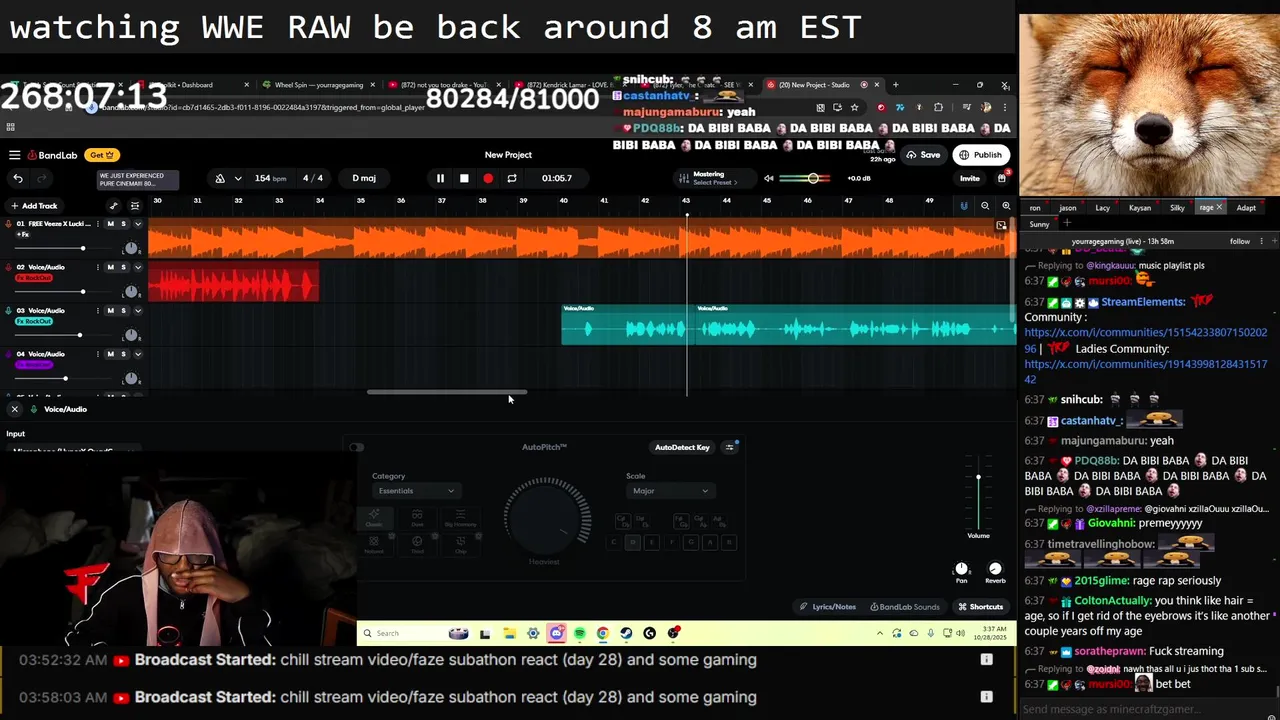Open AutoPitch advanced settings icon
Viewport: 1280px width, 720px height.
coord(730,447)
